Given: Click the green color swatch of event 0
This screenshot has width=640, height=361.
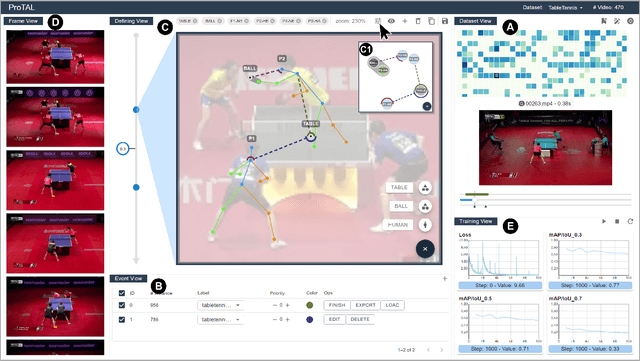Looking at the screenshot, I should pos(310,305).
